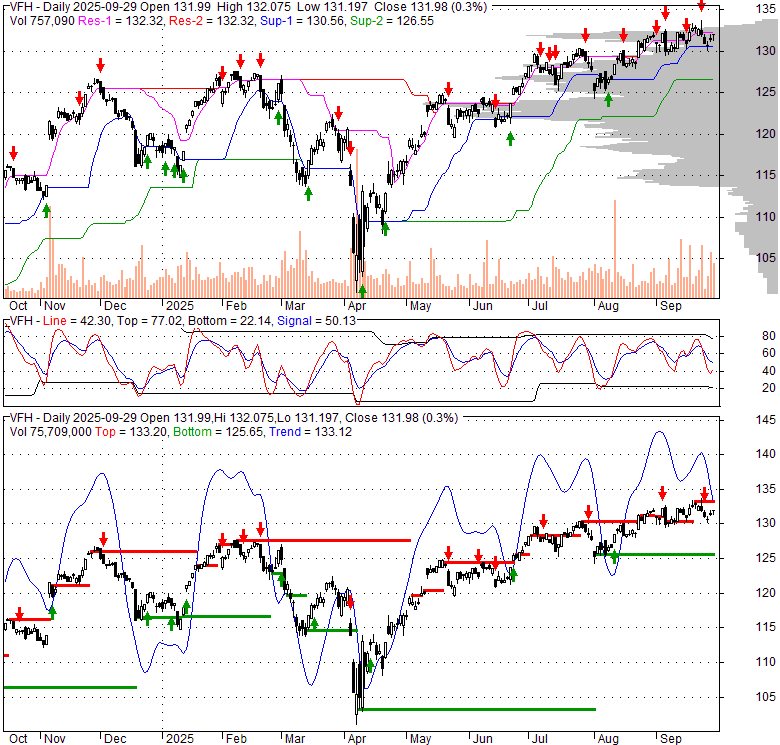Click the "May" label on the trend chart timeline
This screenshot has width=780, height=745.
click(420, 739)
